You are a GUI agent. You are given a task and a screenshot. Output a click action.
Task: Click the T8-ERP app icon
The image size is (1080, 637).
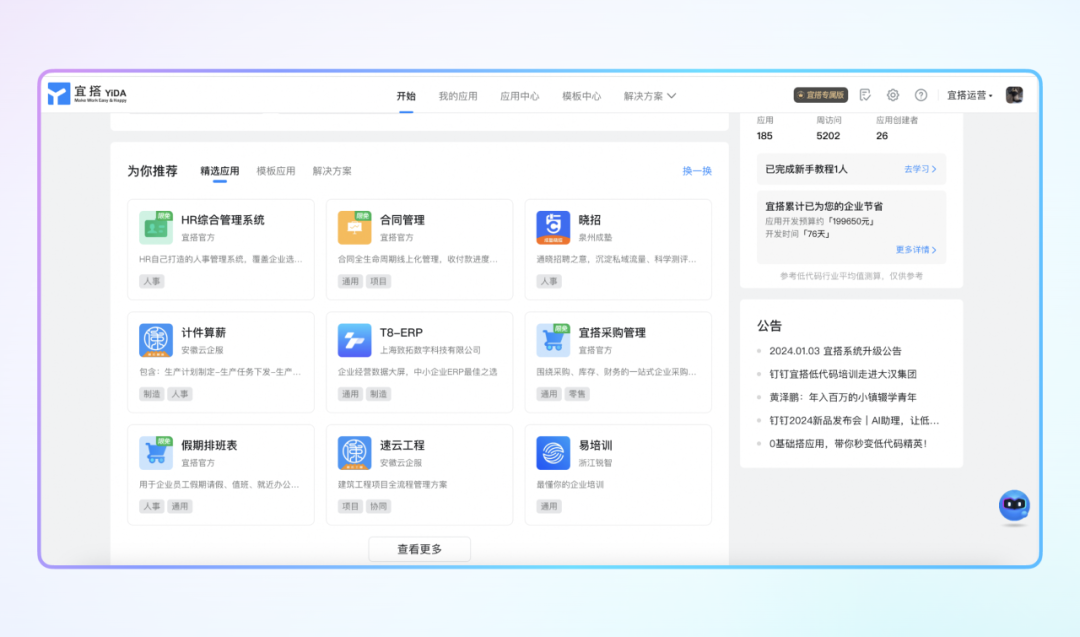click(354, 340)
